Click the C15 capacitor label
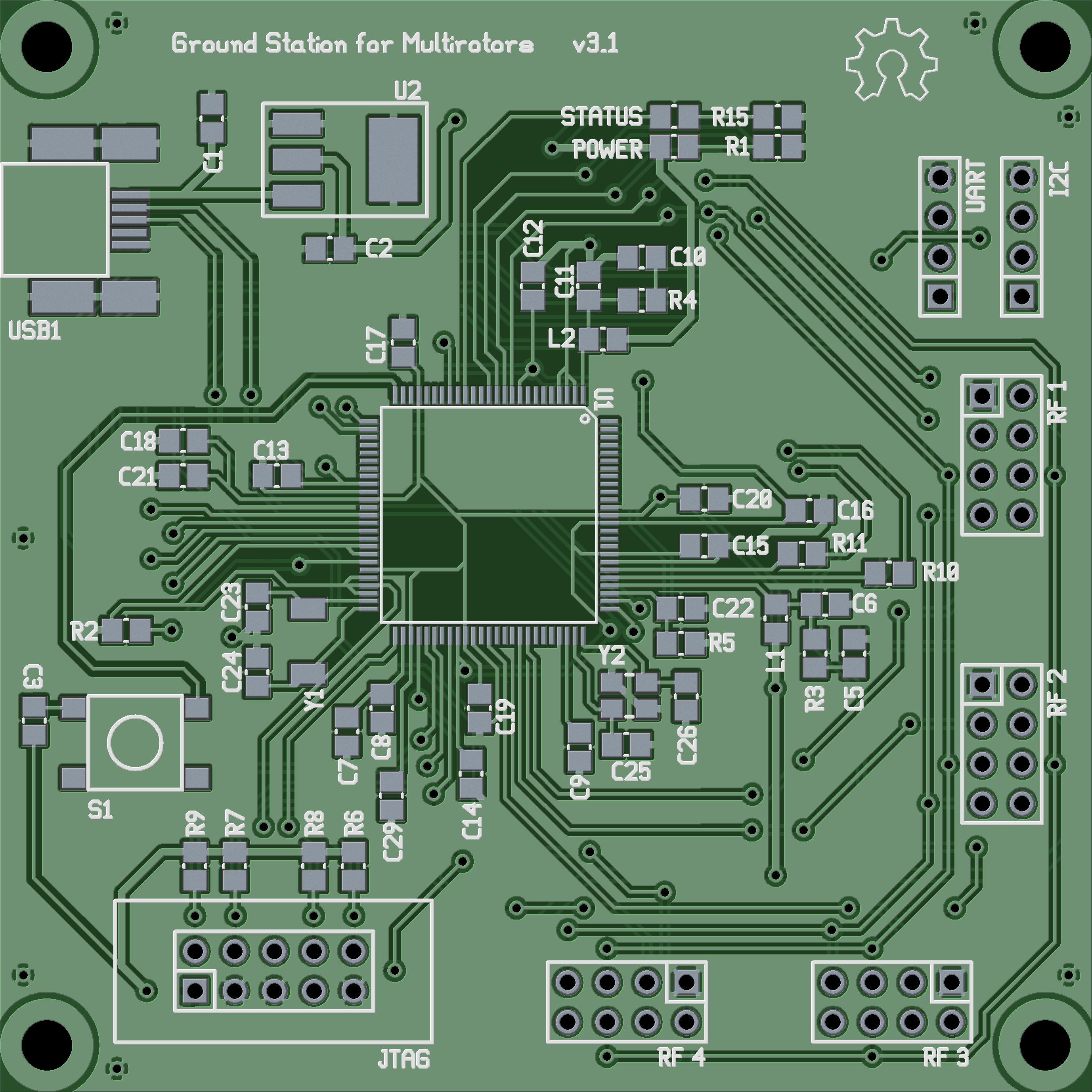This screenshot has height=1092, width=1092. tap(751, 546)
